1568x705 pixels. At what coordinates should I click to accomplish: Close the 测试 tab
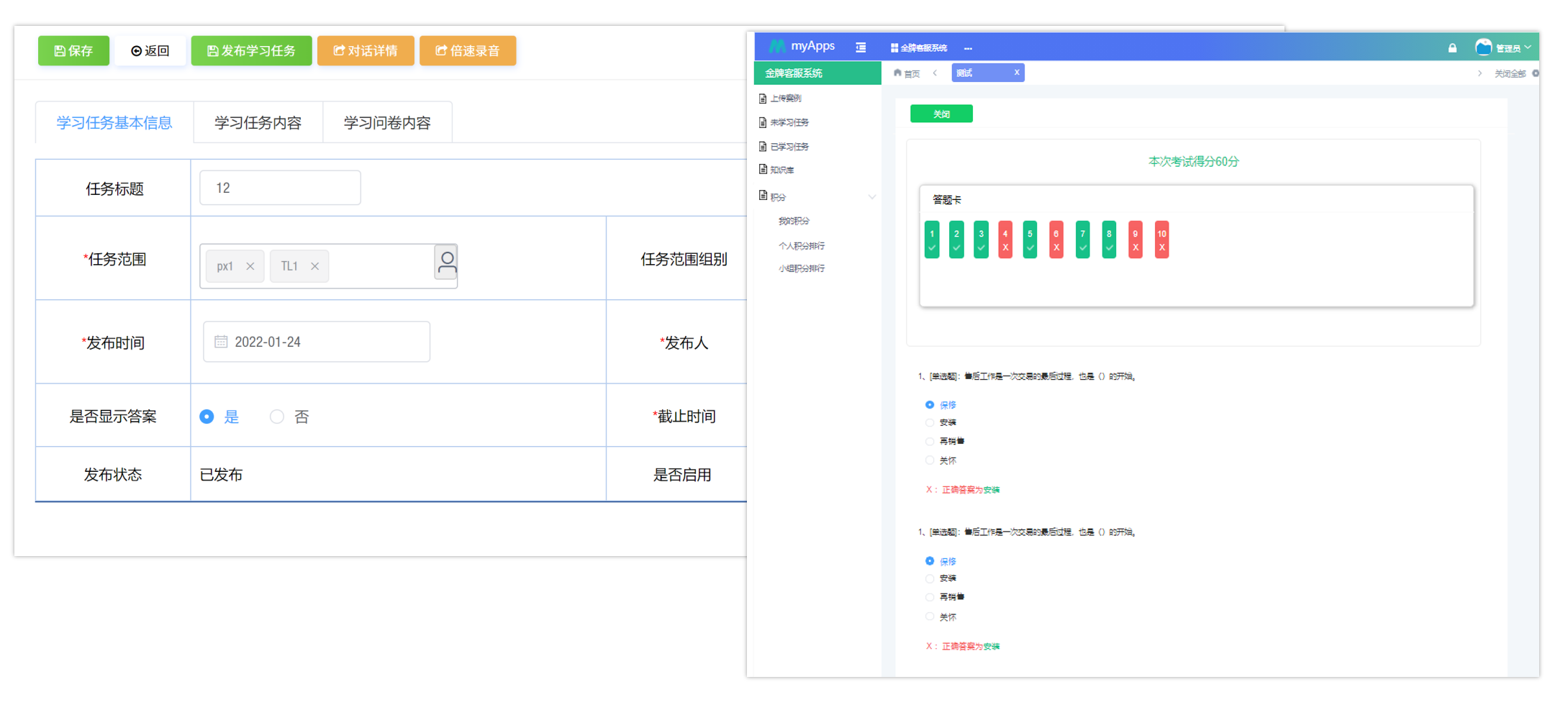point(1017,72)
